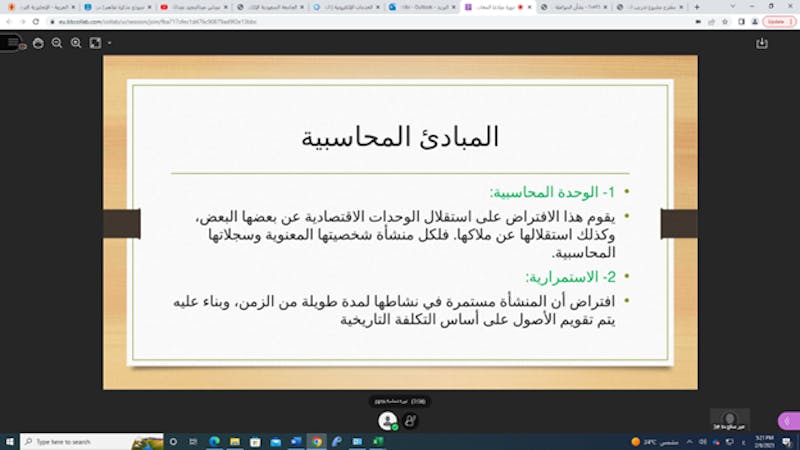The image size is (800, 450).
Task: Open the session menu hamburger icon
Action: [x=12, y=43]
